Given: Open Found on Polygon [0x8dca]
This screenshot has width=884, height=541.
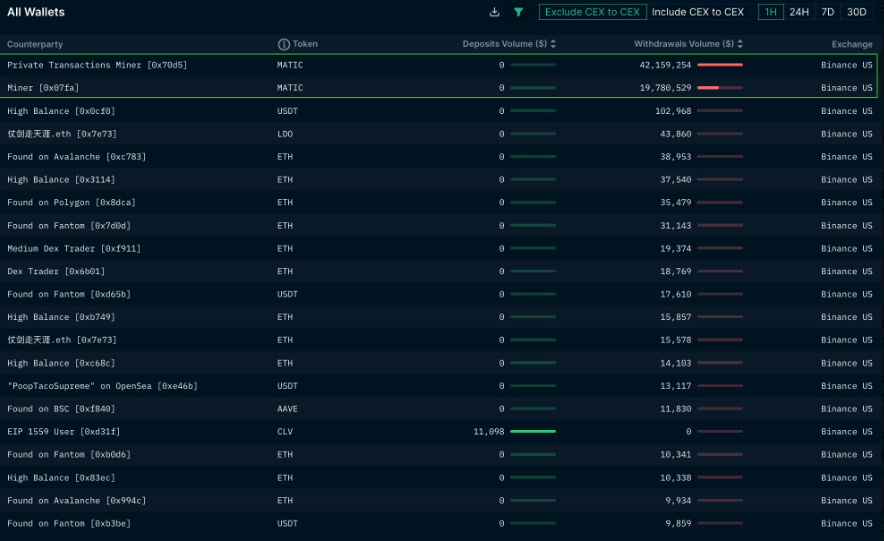Looking at the screenshot, I should click(x=71, y=202).
